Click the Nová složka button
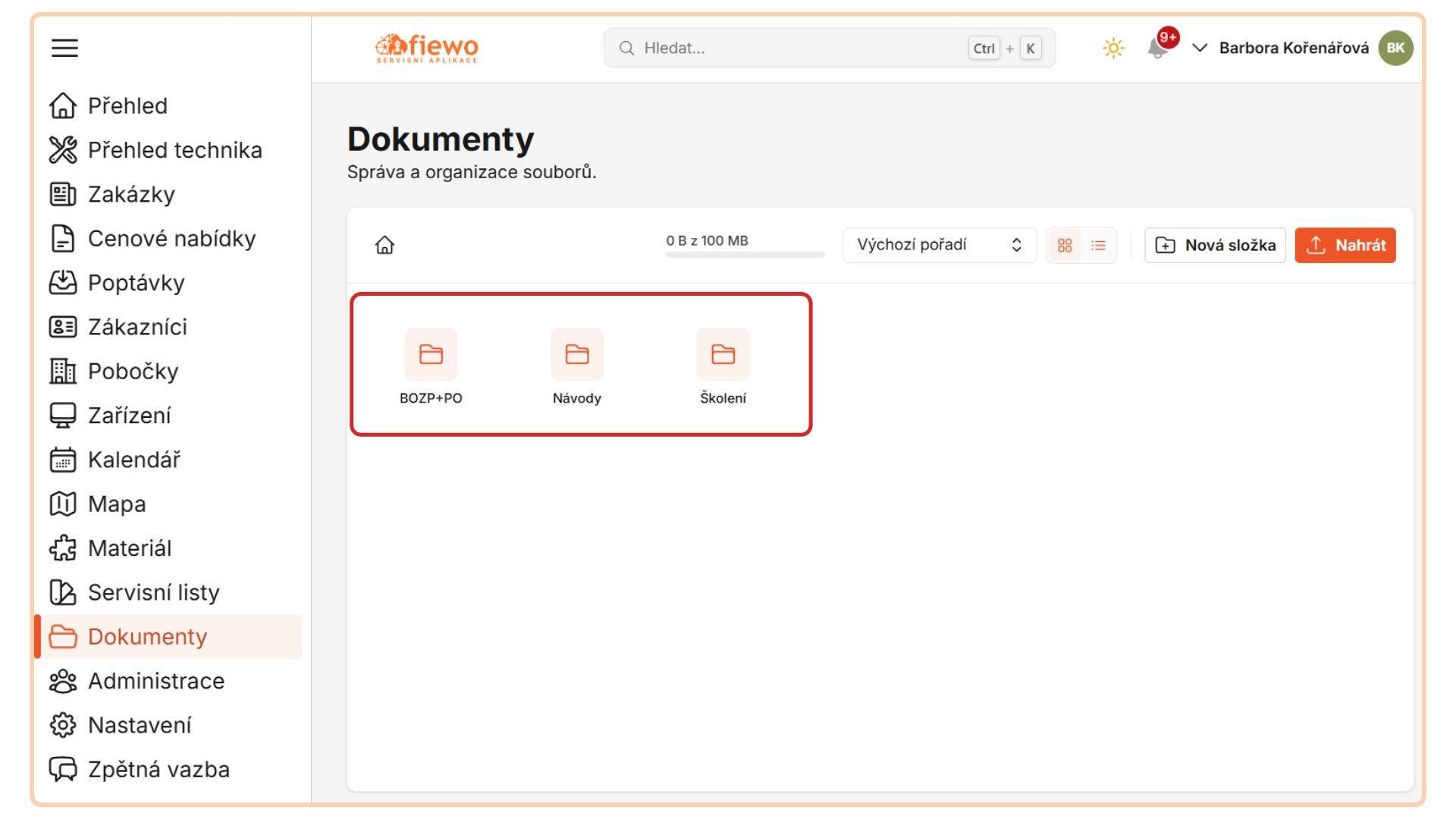The height and width of the screenshot is (819, 1456). [x=1215, y=245]
